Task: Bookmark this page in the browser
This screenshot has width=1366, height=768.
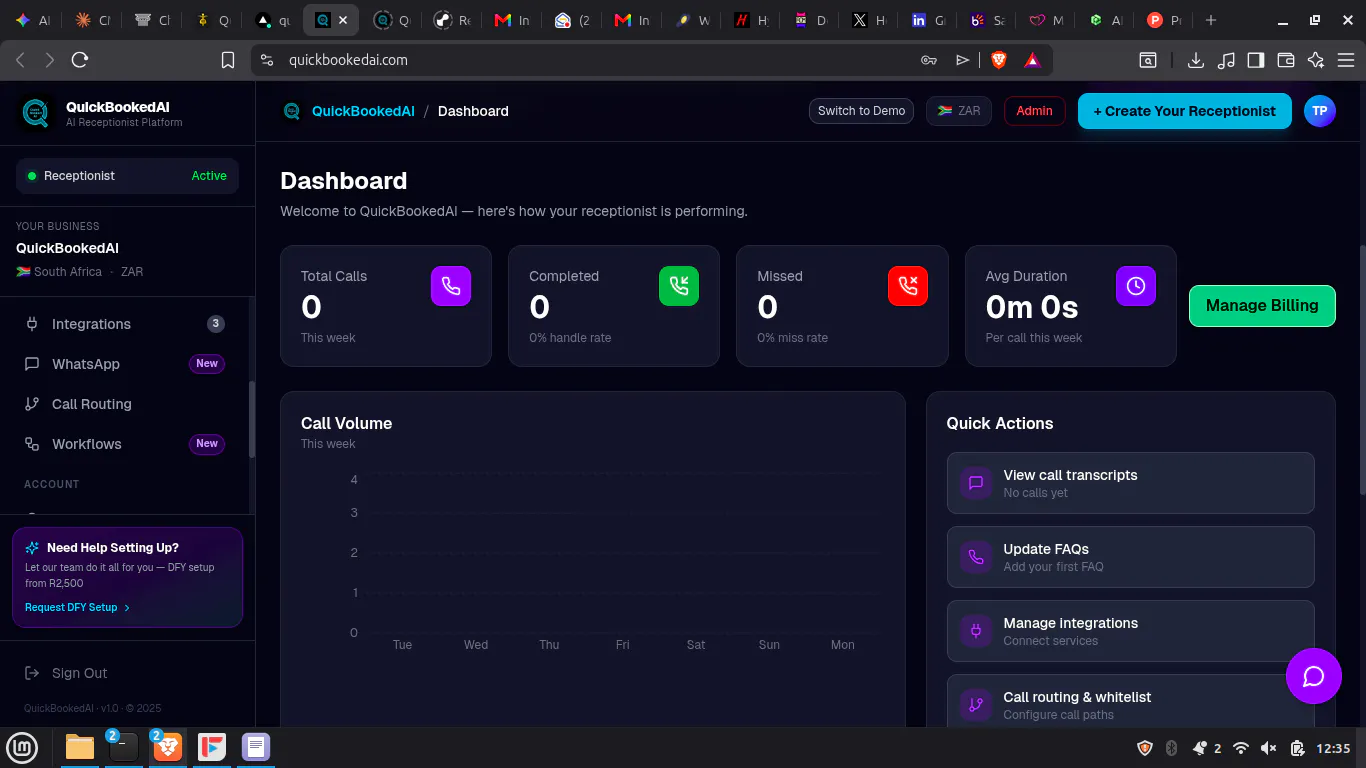Action: (228, 60)
